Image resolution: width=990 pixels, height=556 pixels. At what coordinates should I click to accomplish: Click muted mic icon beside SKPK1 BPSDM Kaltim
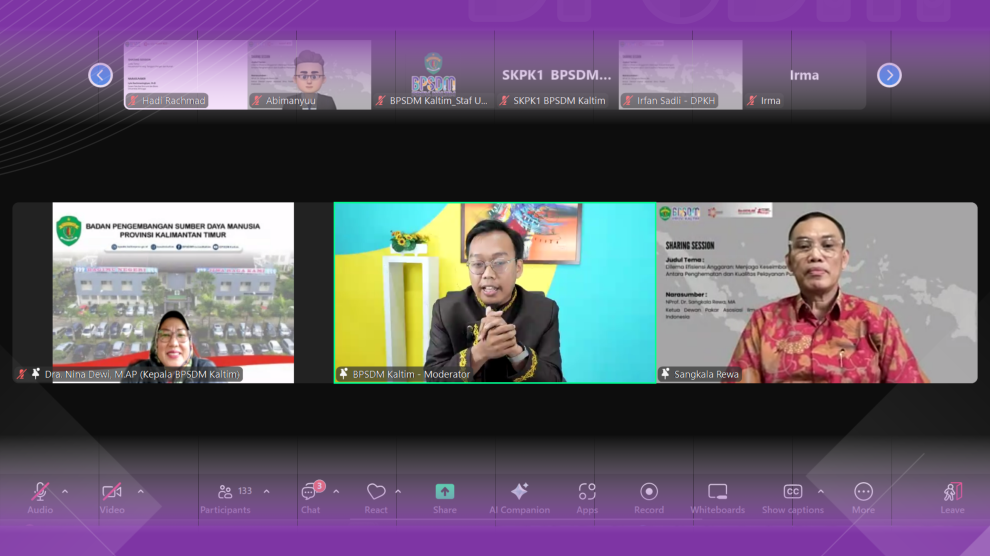504,100
